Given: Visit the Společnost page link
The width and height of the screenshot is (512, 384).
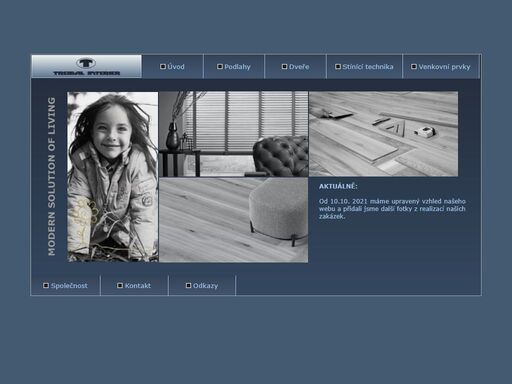Looking at the screenshot, I should point(69,286).
